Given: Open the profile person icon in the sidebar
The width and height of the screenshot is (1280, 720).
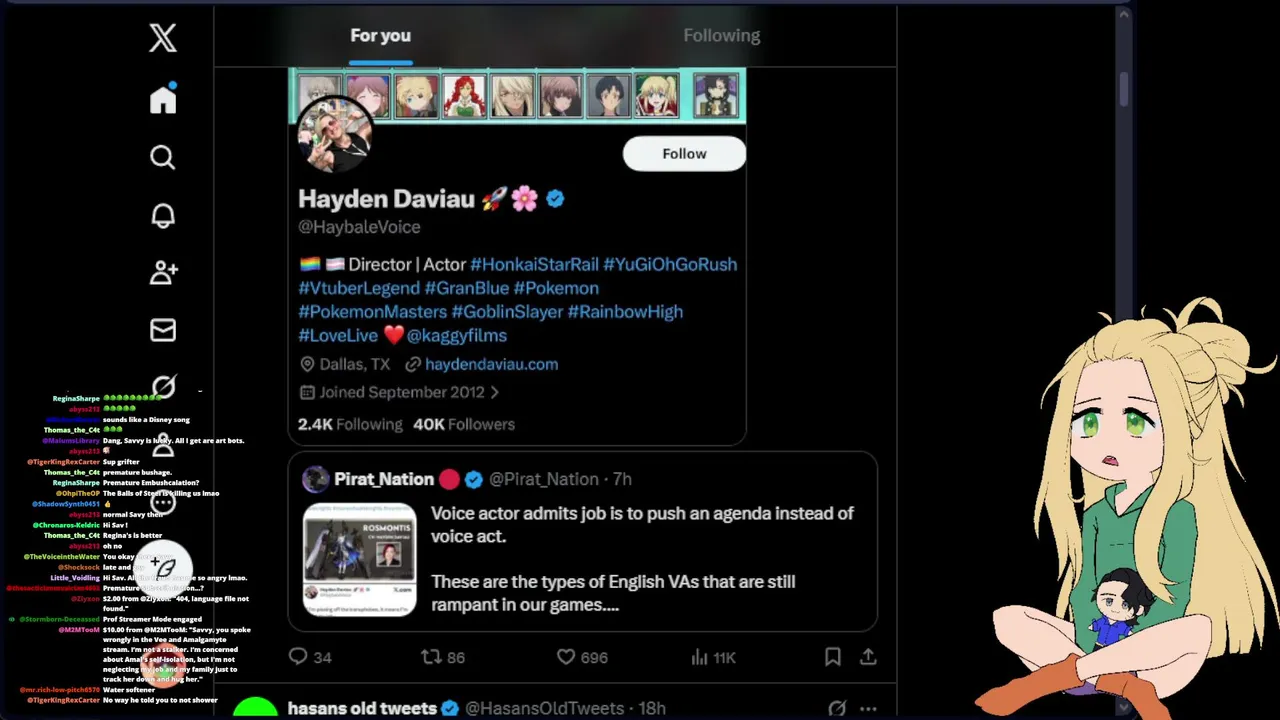Looking at the screenshot, I should (163, 445).
